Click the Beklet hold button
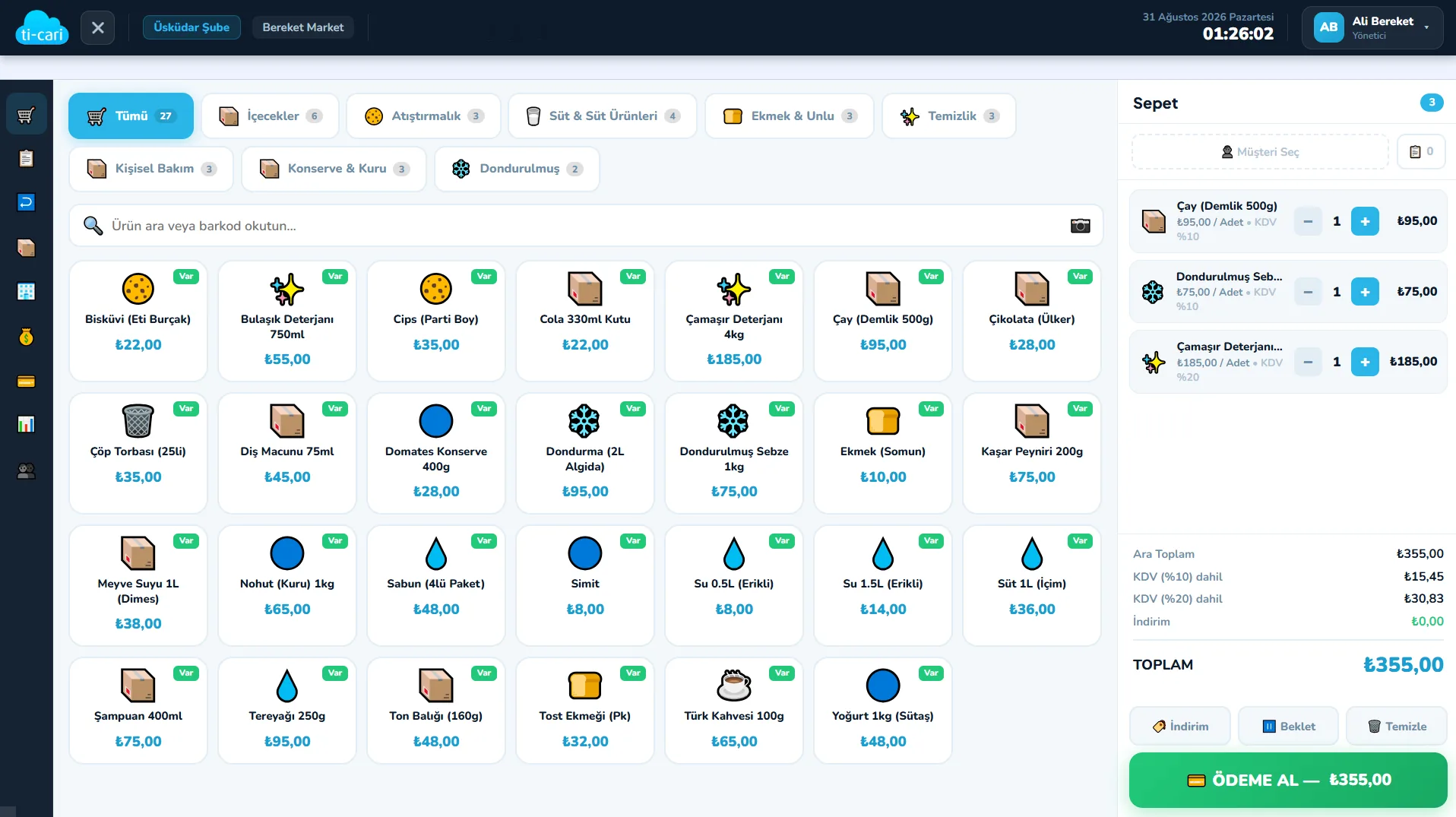The height and width of the screenshot is (817, 1456). (x=1289, y=727)
